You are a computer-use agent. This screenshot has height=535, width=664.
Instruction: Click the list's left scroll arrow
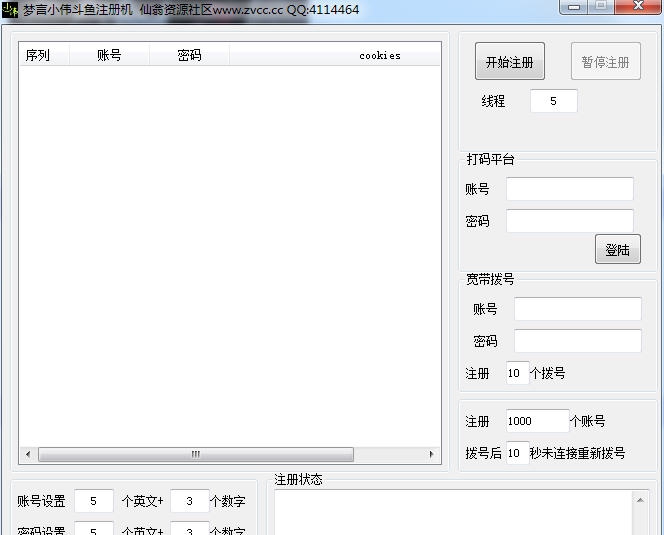point(28,454)
